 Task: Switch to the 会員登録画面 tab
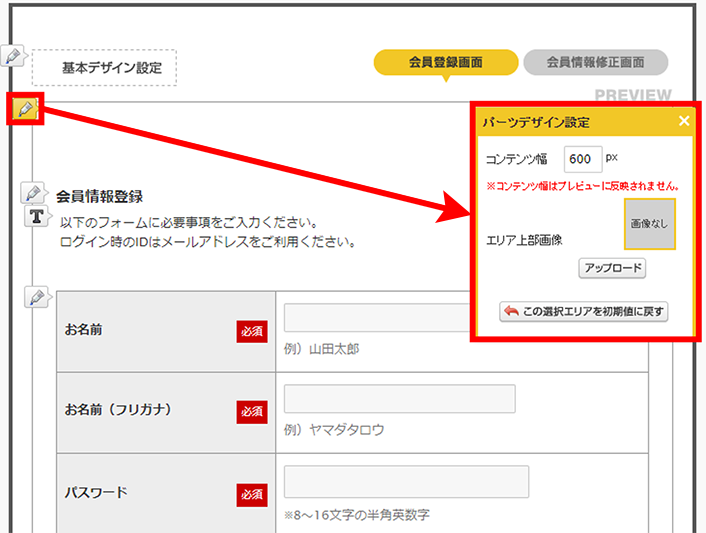445,62
